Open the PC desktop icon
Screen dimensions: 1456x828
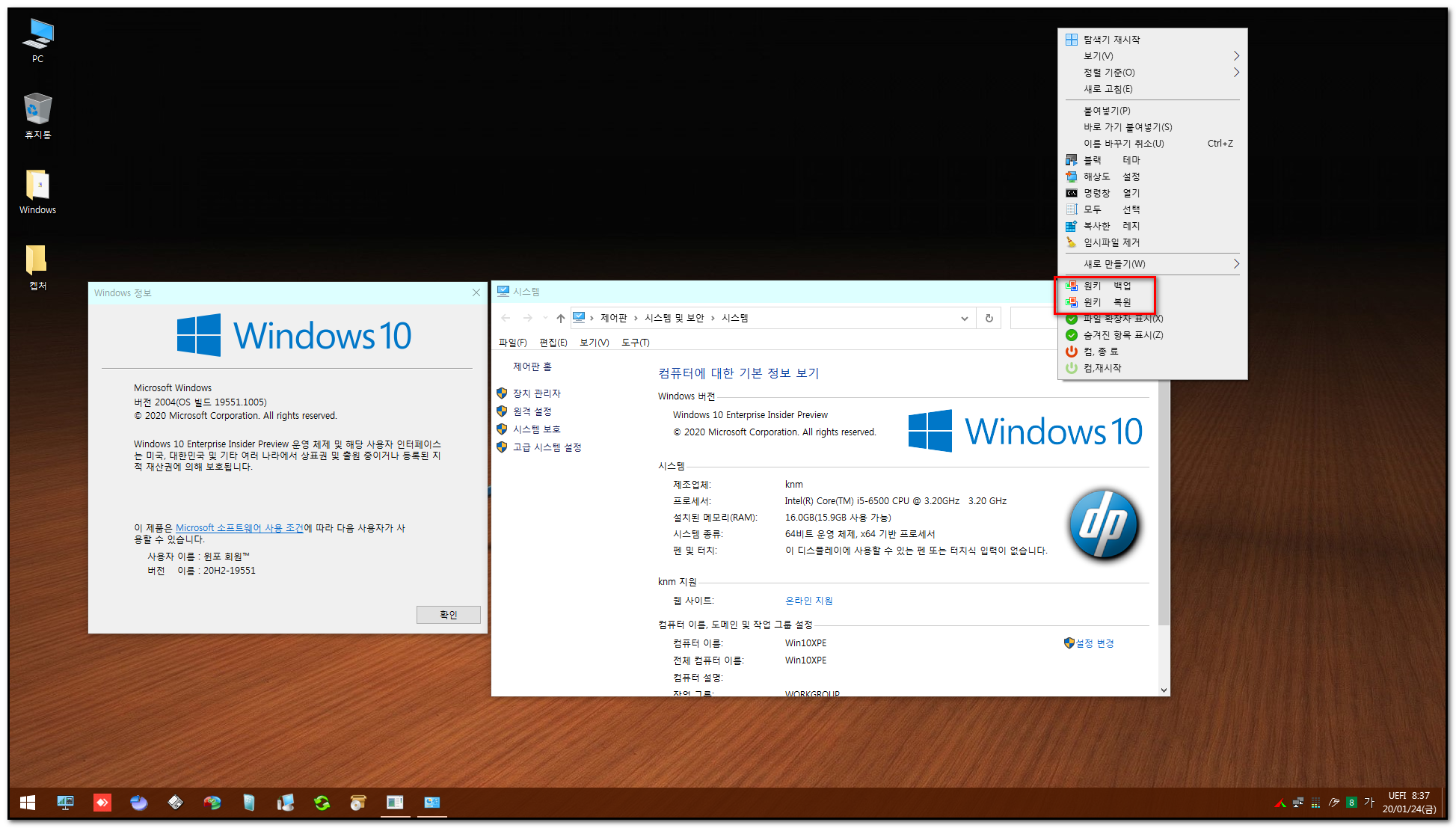(37, 41)
